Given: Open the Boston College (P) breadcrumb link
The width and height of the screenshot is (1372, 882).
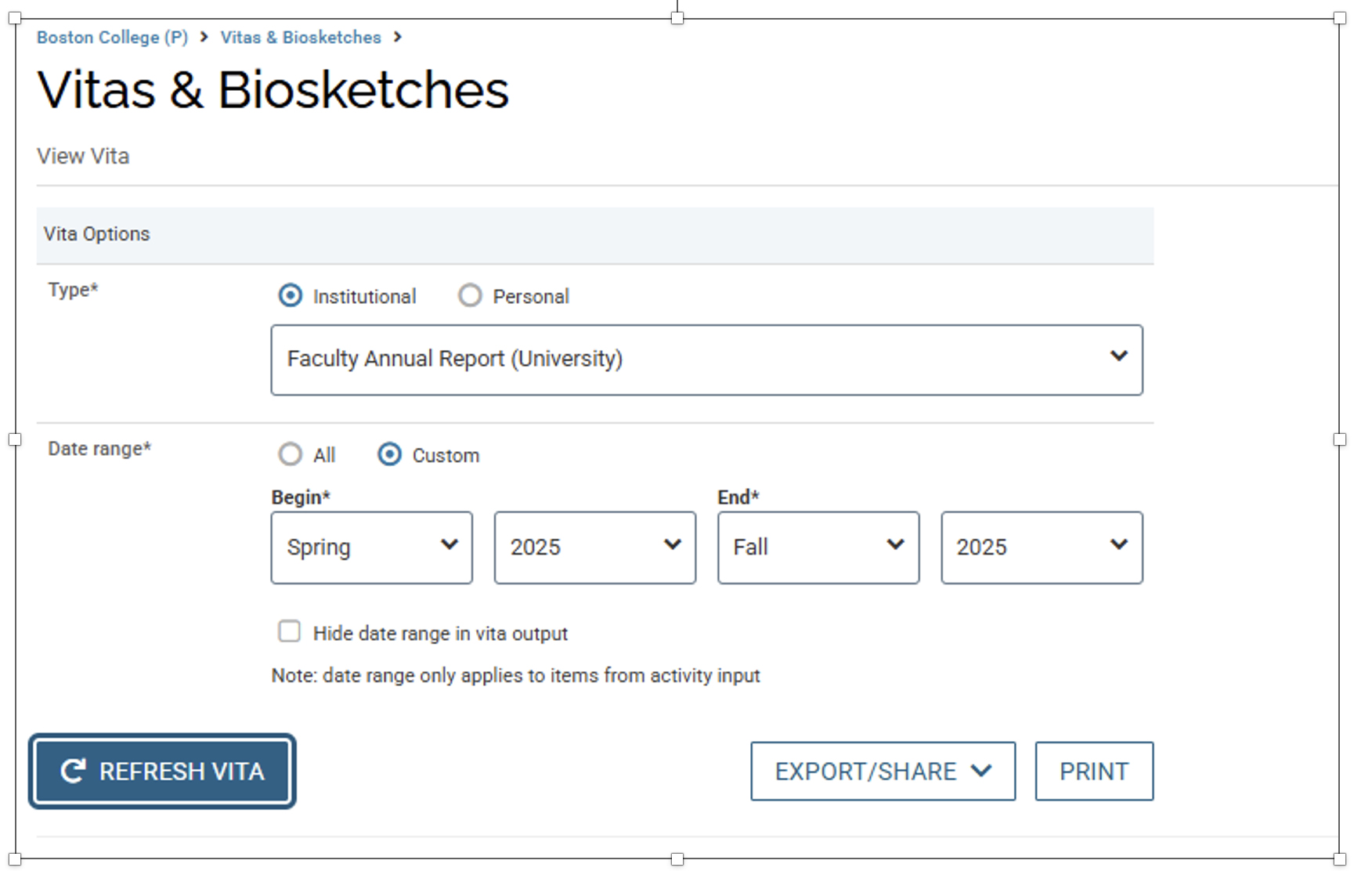Looking at the screenshot, I should click(112, 37).
